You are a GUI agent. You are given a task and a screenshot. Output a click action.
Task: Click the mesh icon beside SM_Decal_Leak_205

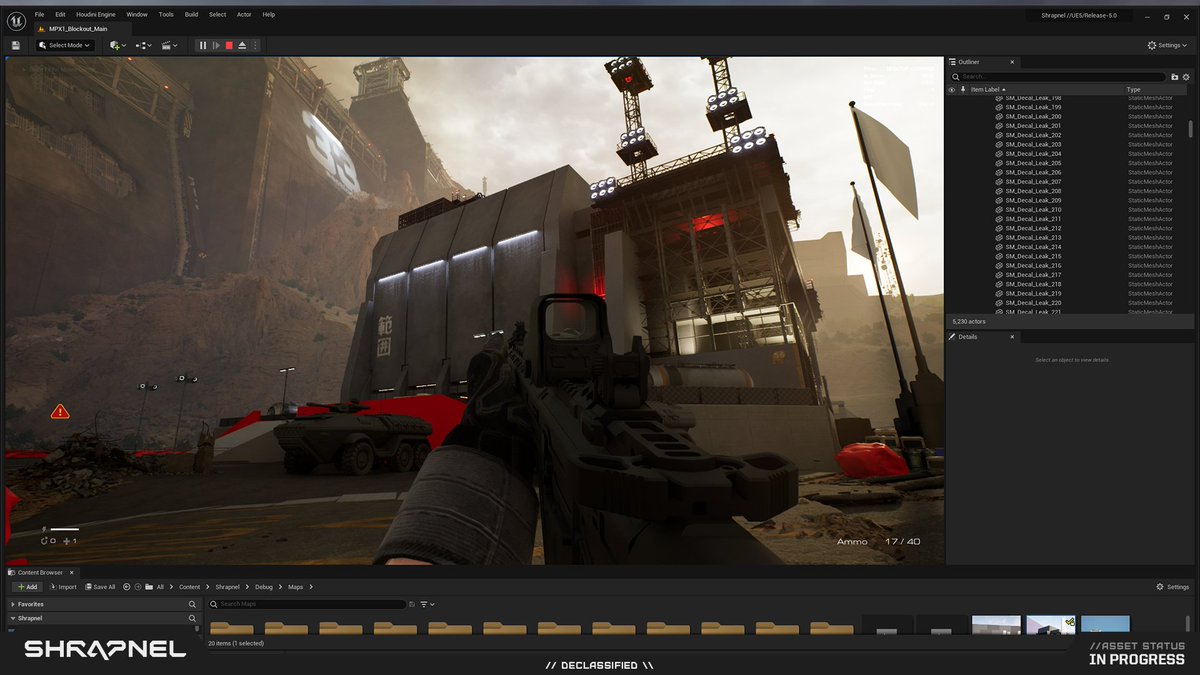[x=998, y=163]
